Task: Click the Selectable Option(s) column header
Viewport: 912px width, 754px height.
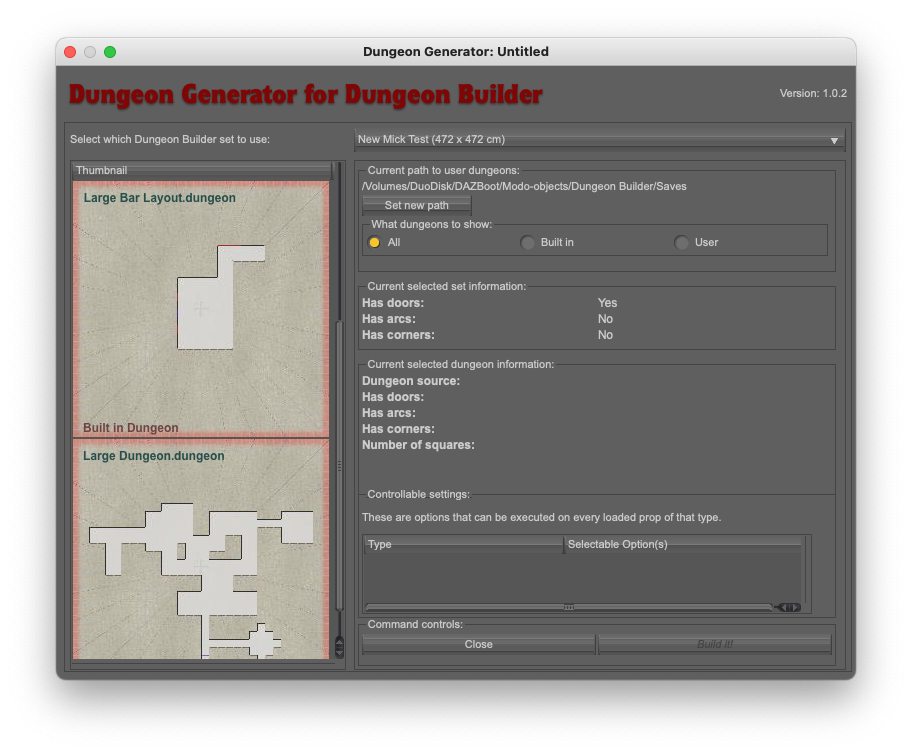Action: point(683,545)
